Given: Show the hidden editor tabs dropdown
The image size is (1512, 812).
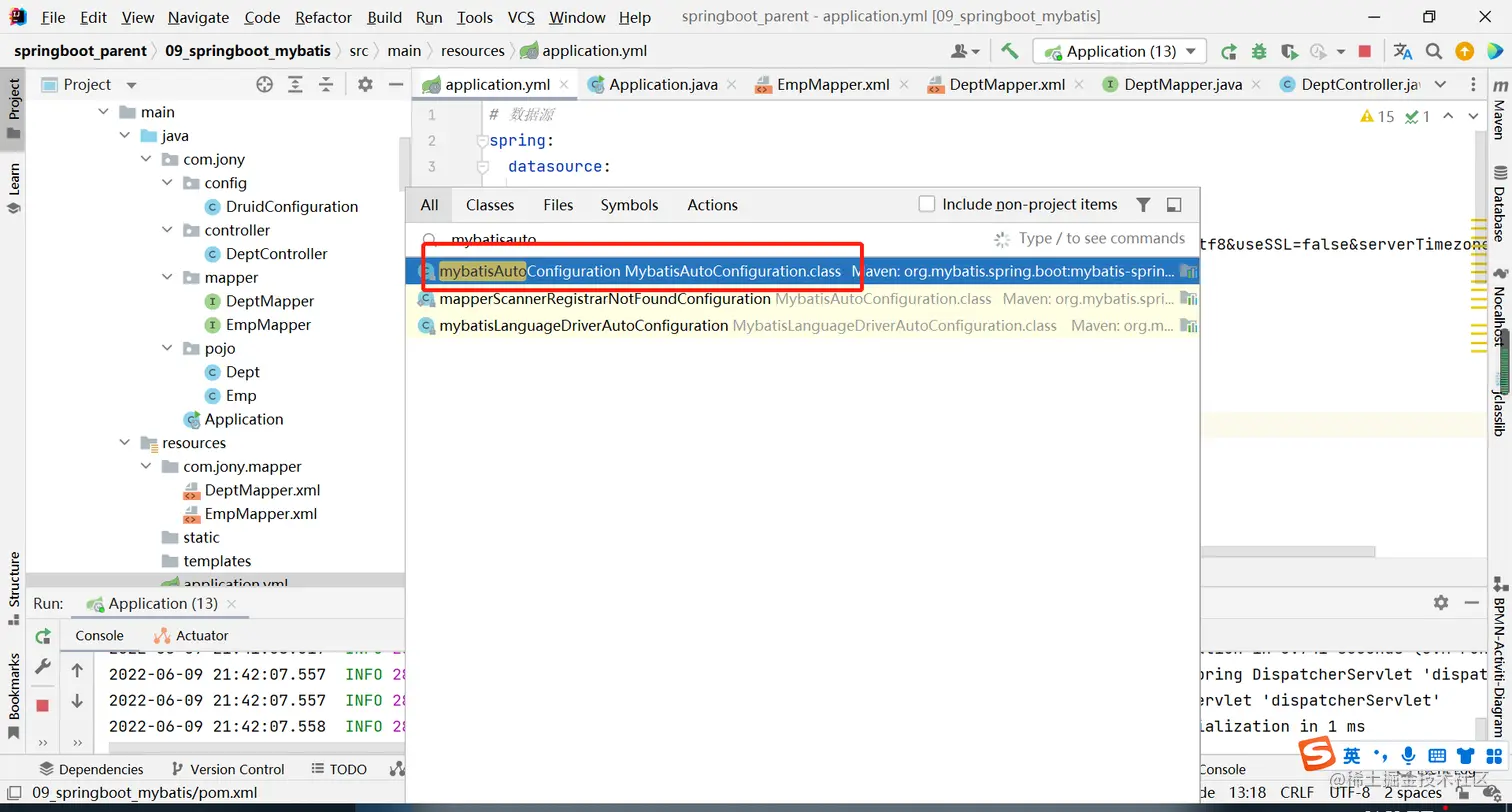Looking at the screenshot, I should pos(1440,85).
